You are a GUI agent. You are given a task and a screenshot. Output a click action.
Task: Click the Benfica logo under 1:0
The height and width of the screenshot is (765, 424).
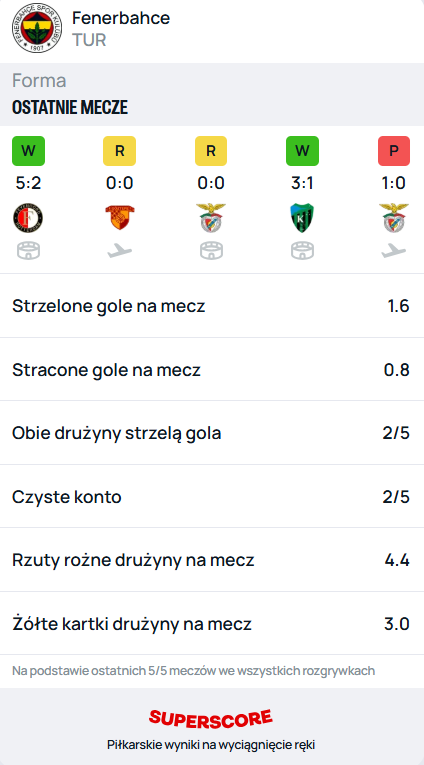pos(394,218)
